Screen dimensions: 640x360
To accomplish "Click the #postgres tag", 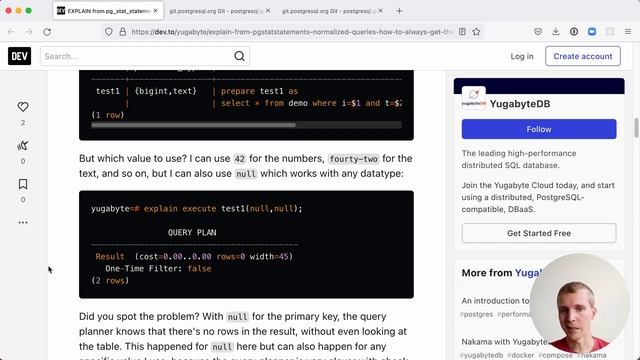I will 476,314.
